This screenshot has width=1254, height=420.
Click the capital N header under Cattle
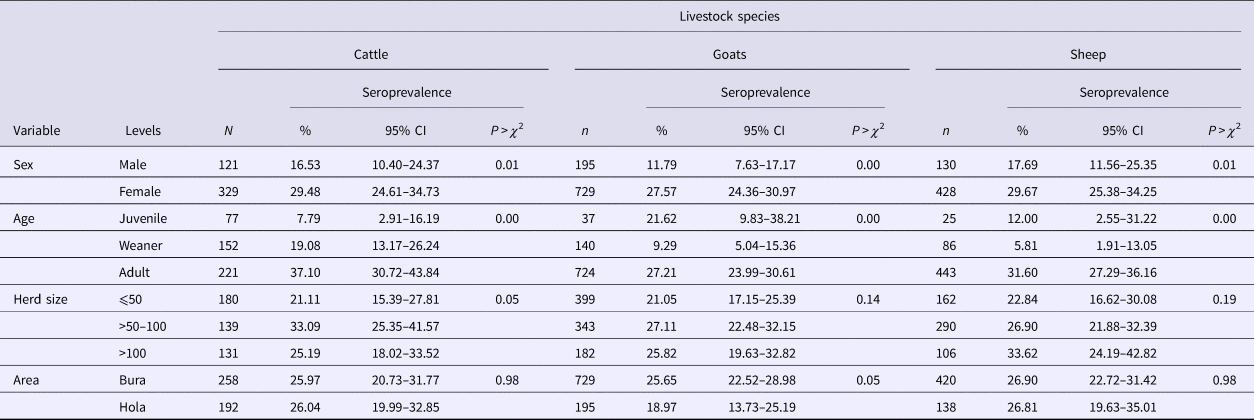coord(230,130)
